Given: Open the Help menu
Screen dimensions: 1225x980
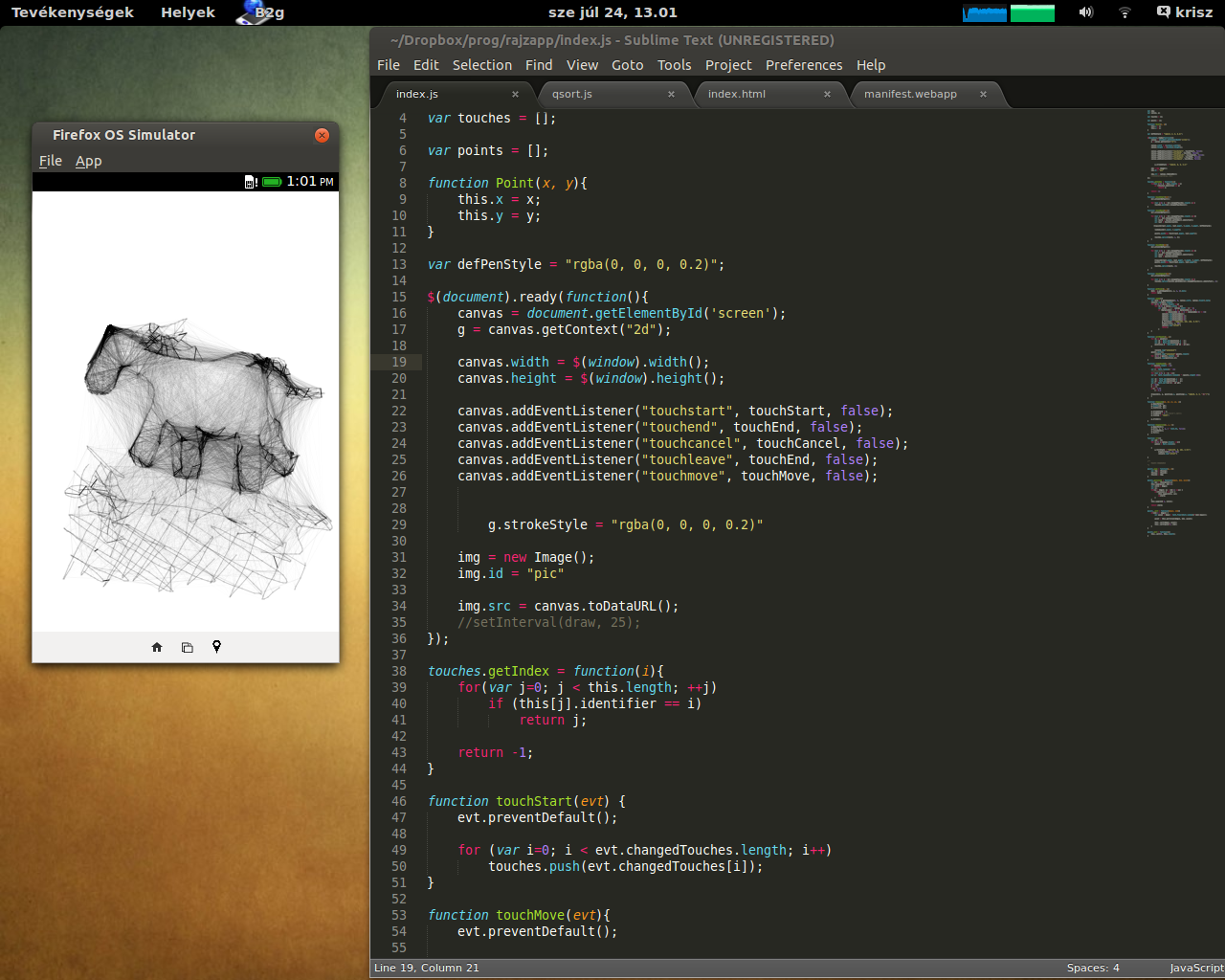Looking at the screenshot, I should coord(871,65).
